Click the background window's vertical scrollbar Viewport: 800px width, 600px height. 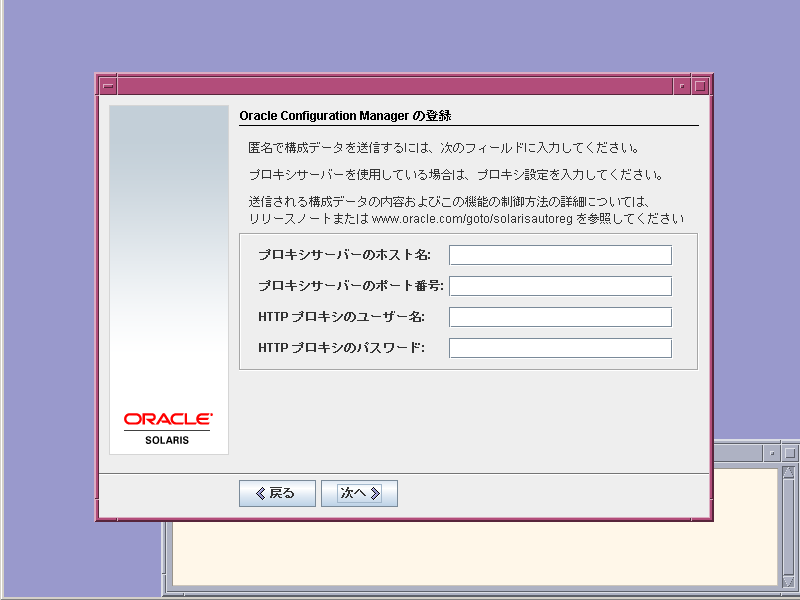click(788, 526)
